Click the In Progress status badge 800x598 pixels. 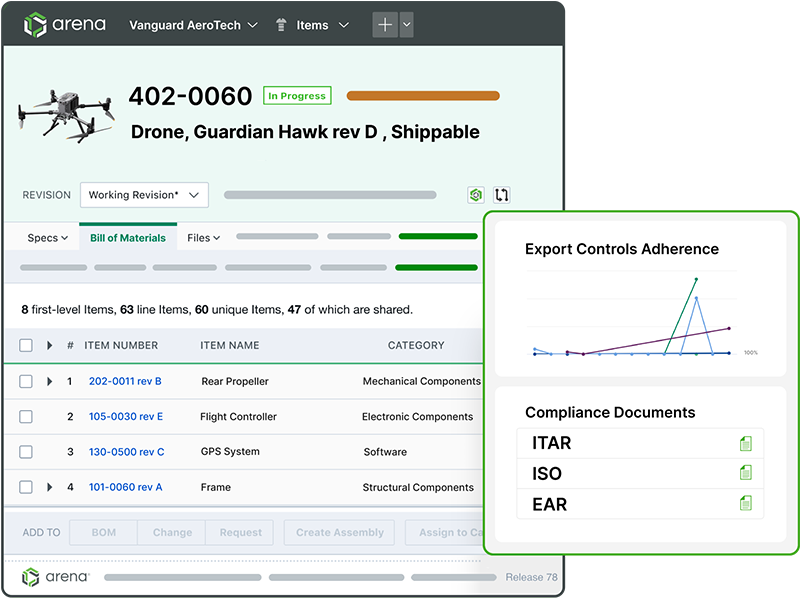tap(297, 95)
